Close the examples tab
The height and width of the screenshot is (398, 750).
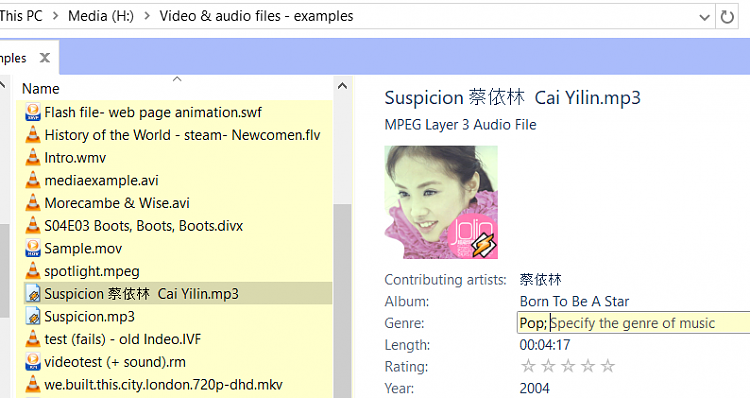point(44,58)
